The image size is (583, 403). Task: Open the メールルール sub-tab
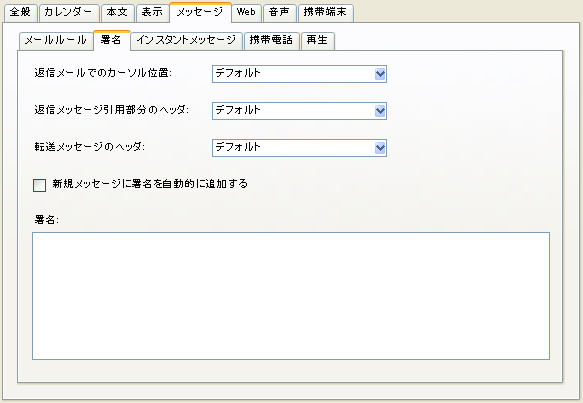[x=55, y=41]
